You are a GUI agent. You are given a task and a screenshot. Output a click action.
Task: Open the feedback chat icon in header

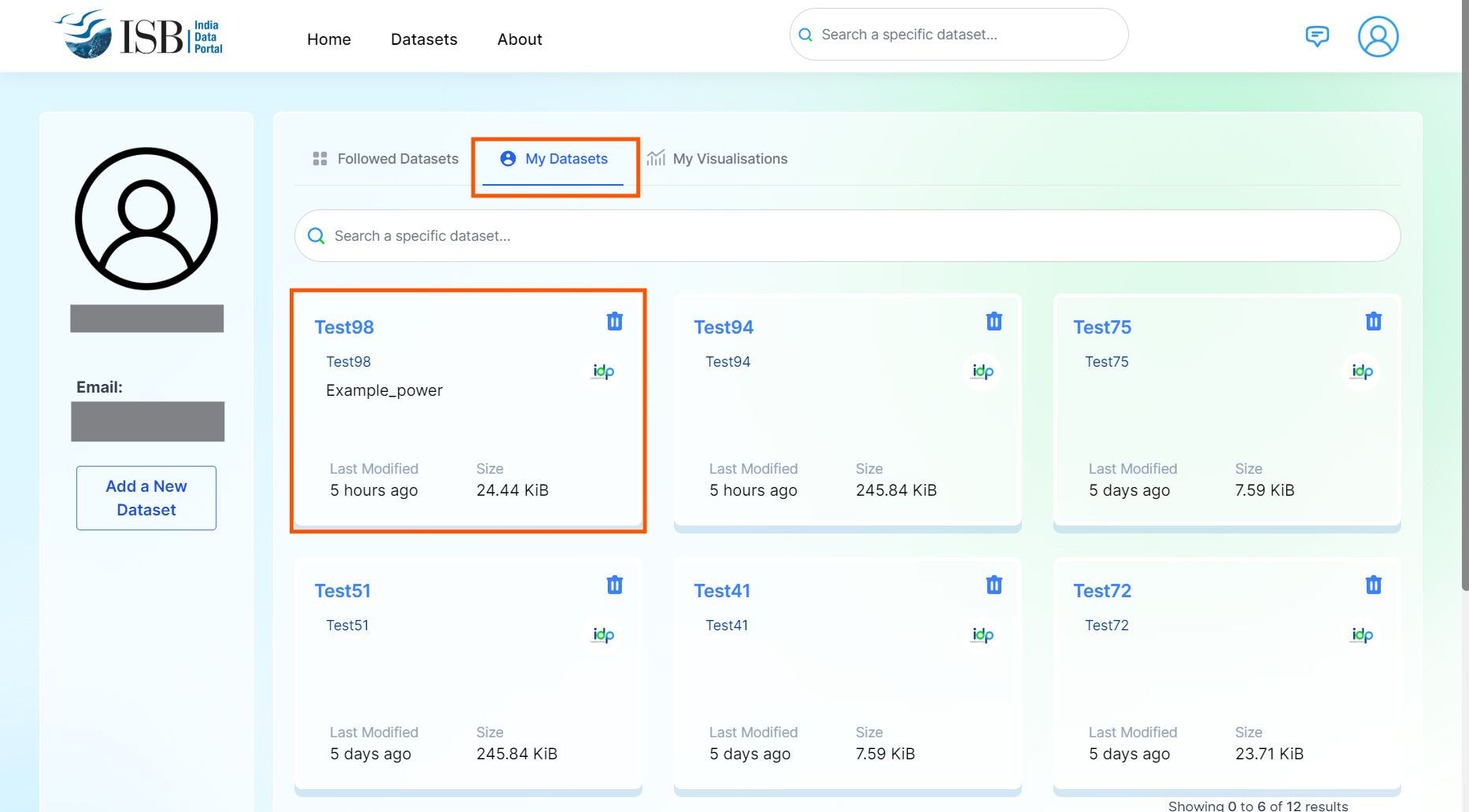click(1317, 36)
